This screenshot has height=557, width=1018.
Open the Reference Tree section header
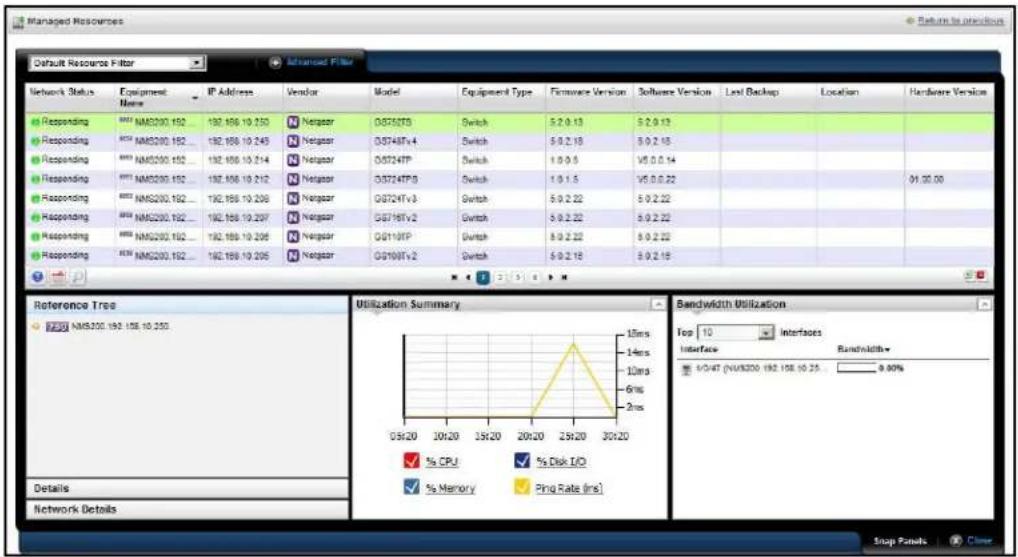pos(188,304)
